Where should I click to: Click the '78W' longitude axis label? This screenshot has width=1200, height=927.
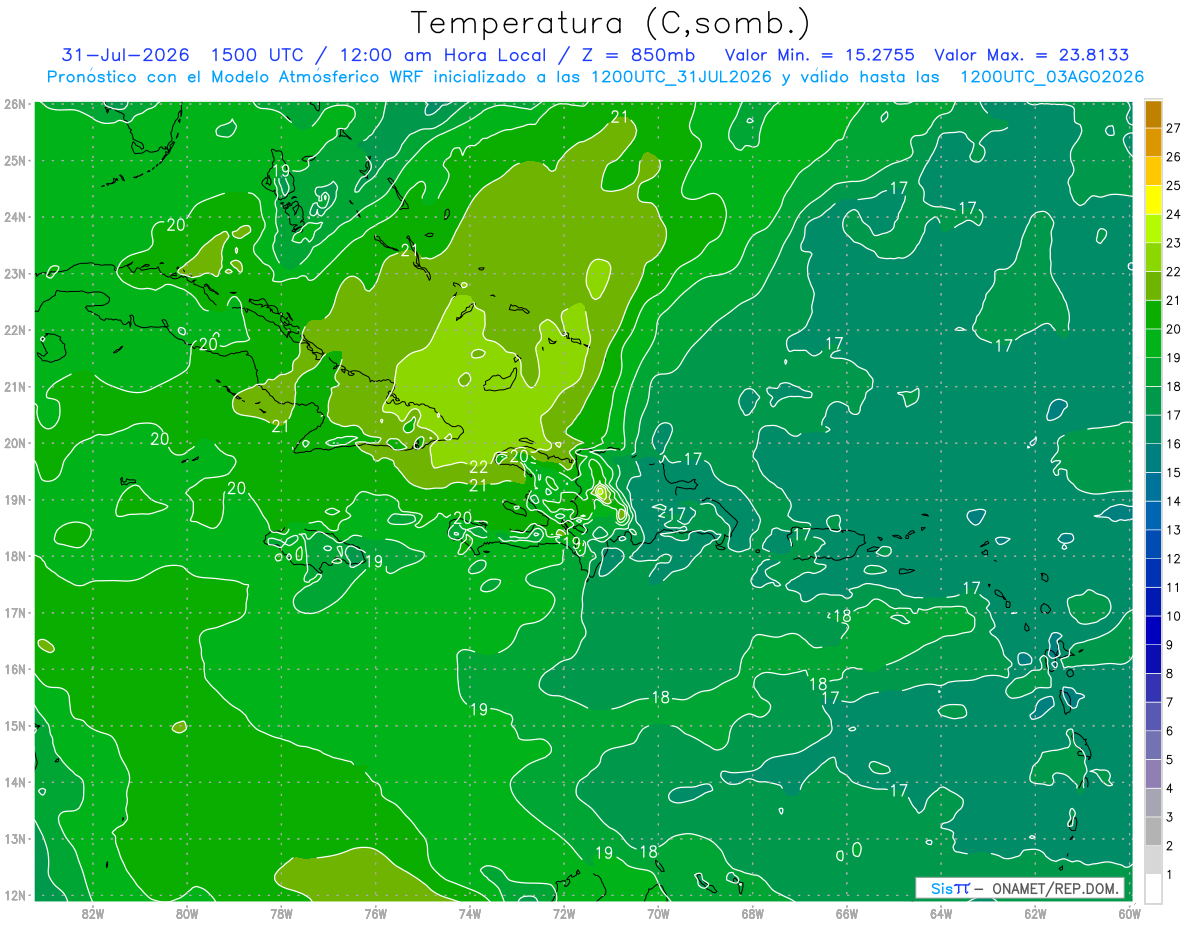281,912
